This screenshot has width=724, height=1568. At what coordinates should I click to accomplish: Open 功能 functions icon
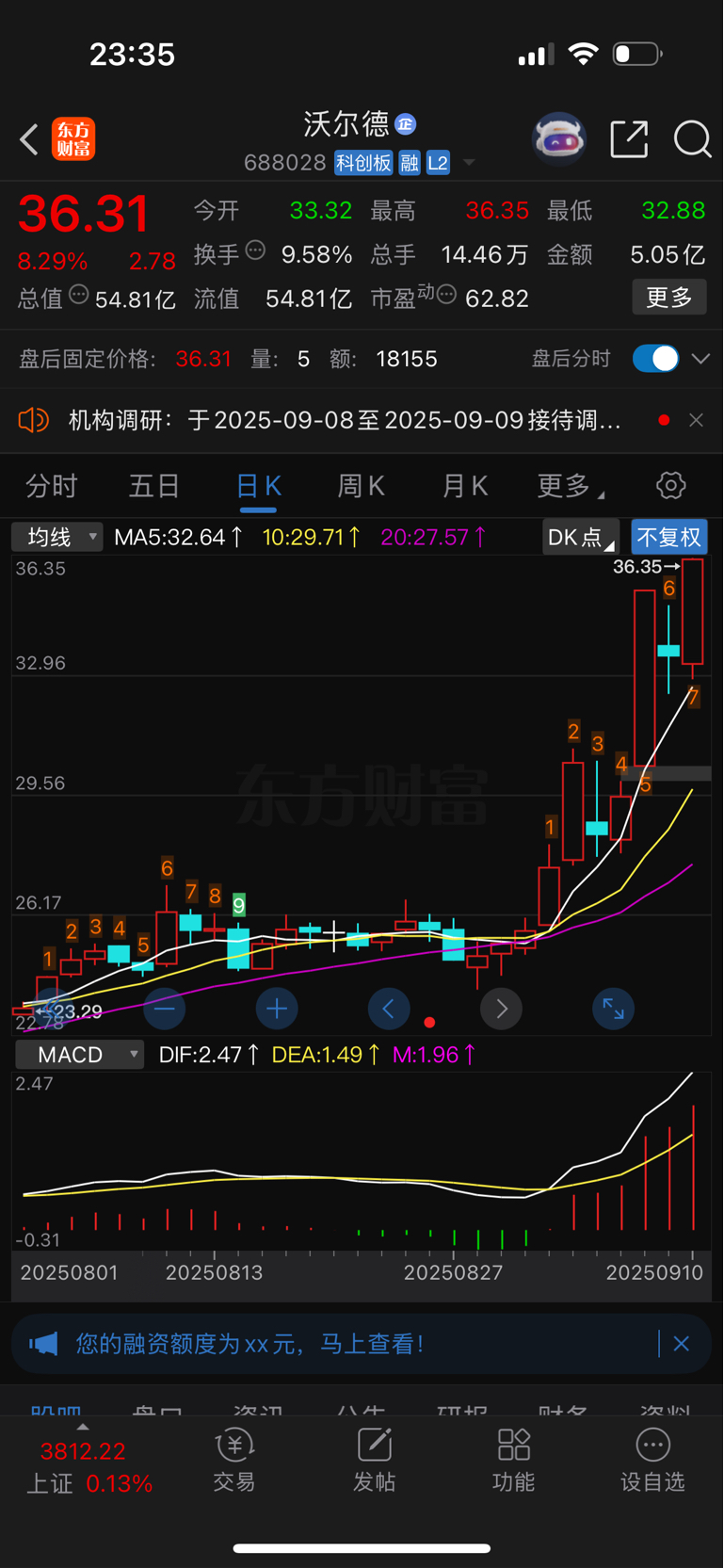(513, 1460)
